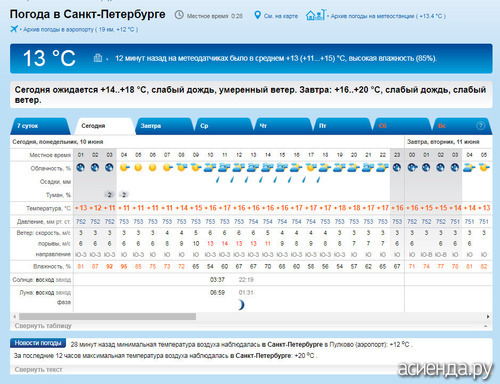This screenshot has width=500, height=384.
Task: Click humidity value 62
Action: pyautogui.click(x=368, y=266)
